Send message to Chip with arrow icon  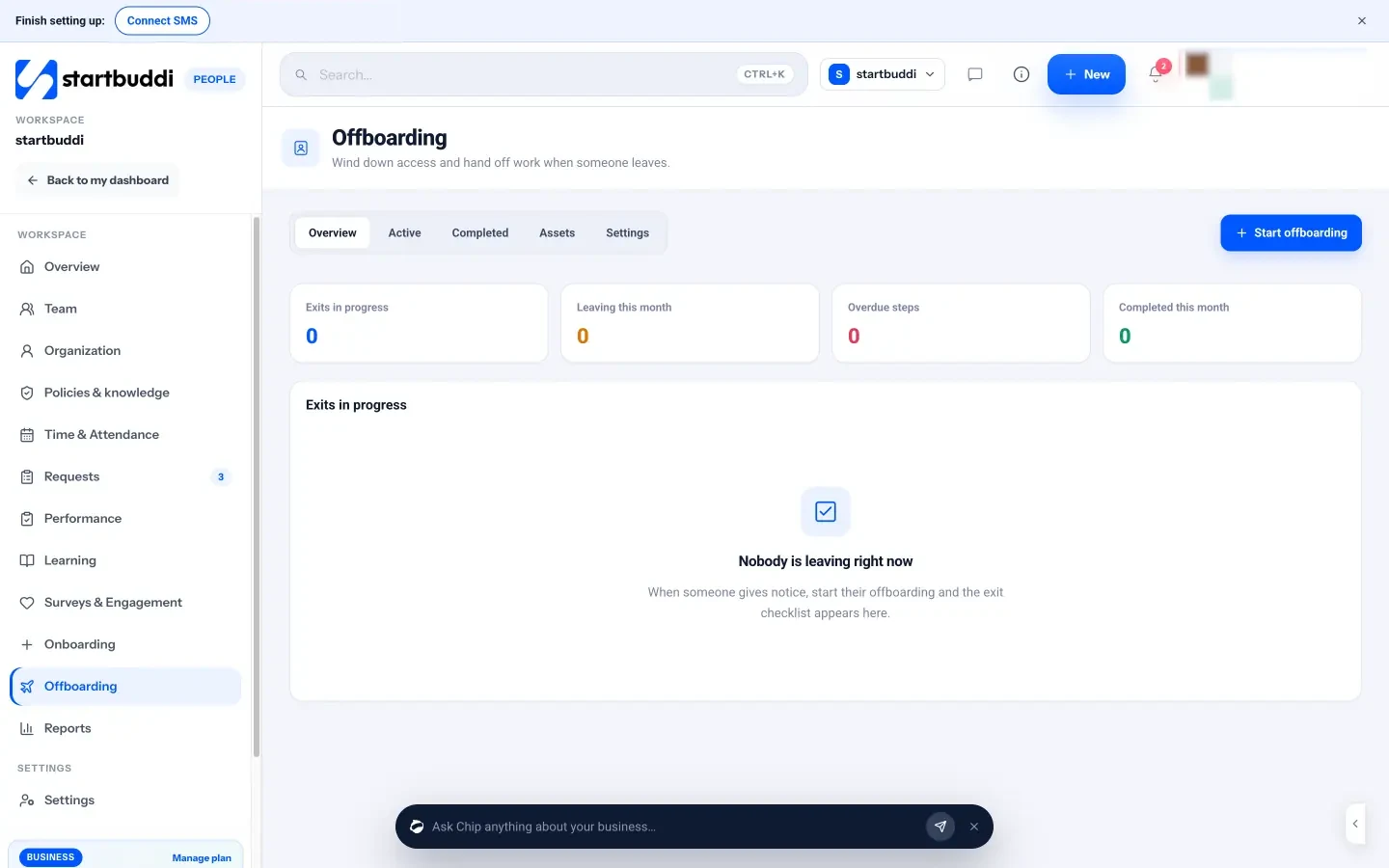pos(940,827)
